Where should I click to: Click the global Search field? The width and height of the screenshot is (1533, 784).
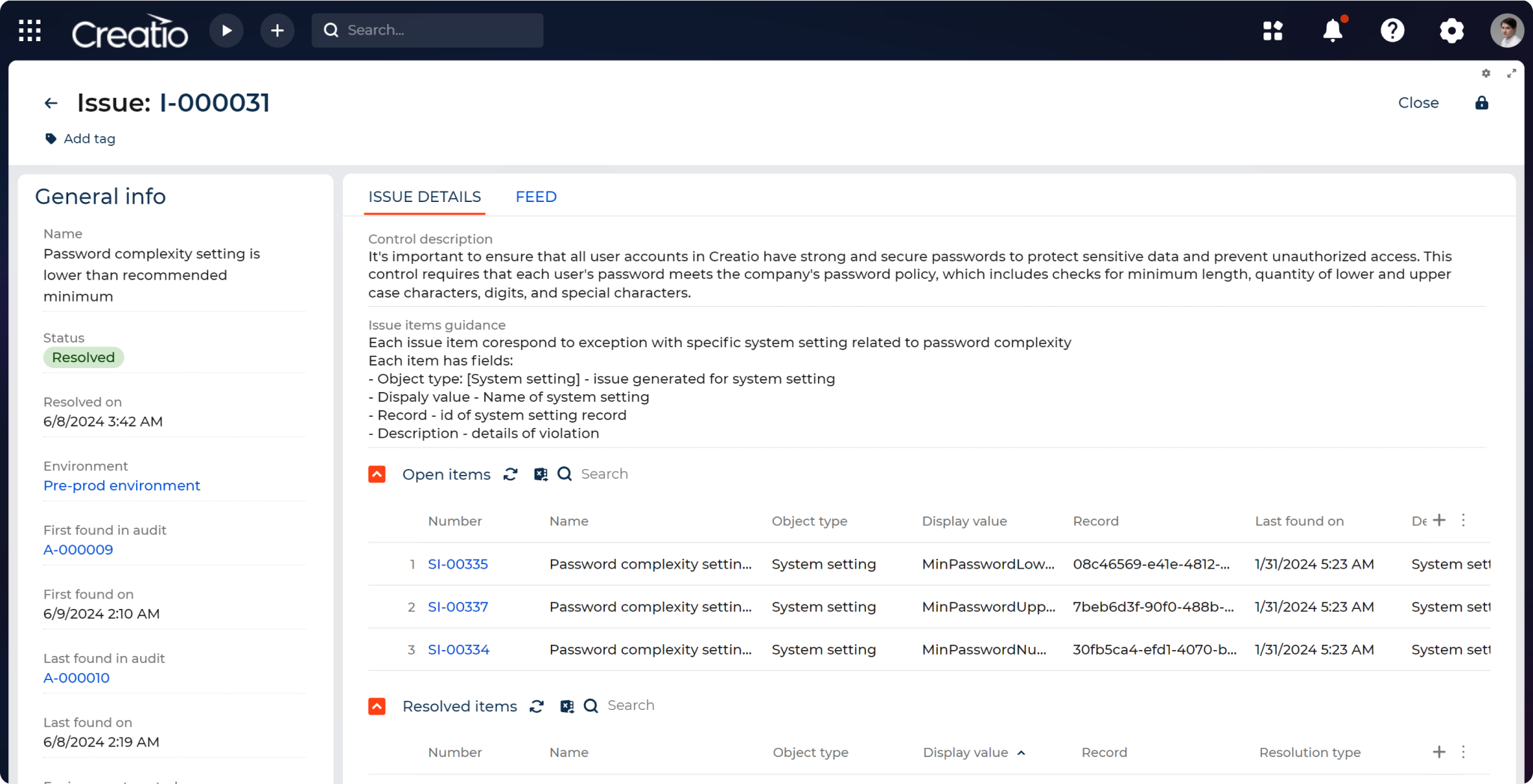tap(427, 30)
